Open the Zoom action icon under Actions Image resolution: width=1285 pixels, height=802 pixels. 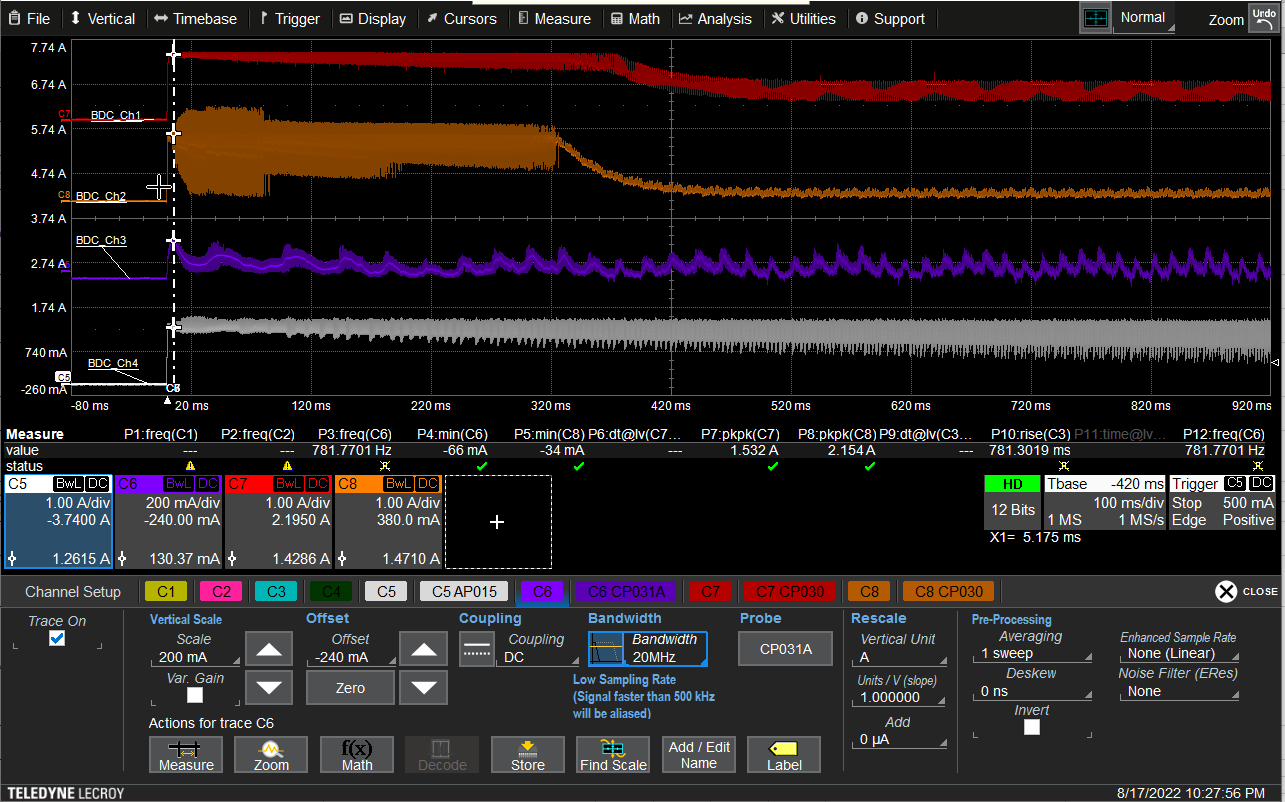click(x=271, y=754)
